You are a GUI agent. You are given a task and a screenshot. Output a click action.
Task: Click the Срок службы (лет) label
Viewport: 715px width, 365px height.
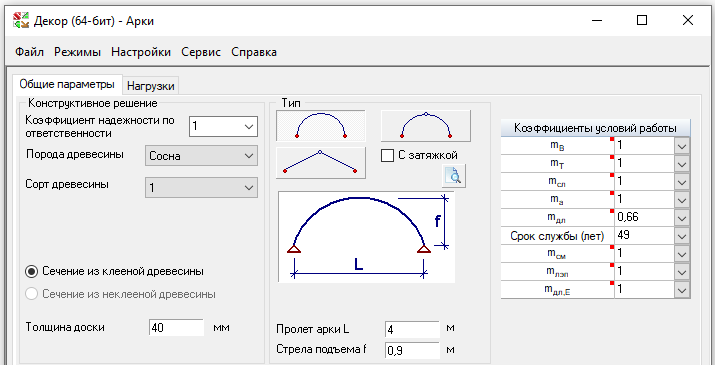(x=557, y=236)
